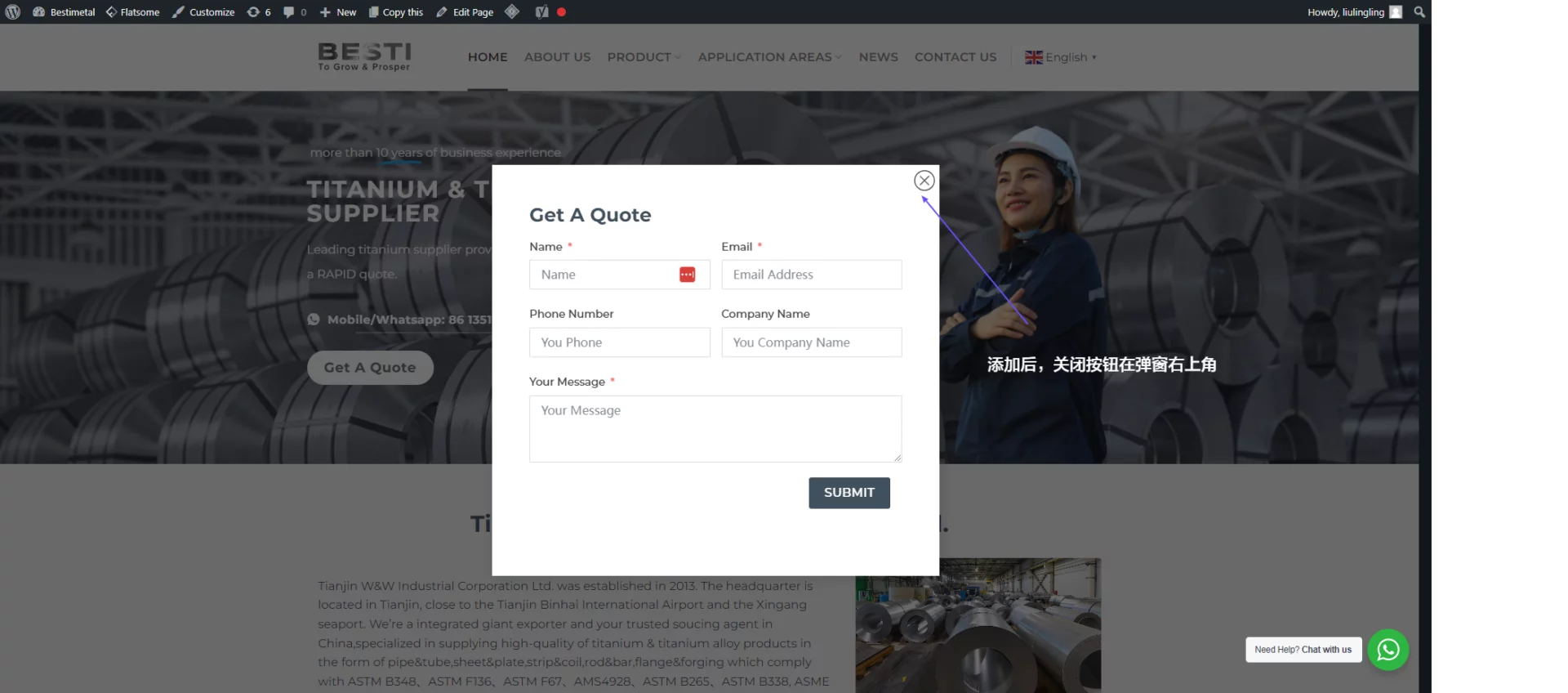Click the Need Help? Chat with us bubble
The width and height of the screenshot is (1568, 693).
point(1303,650)
